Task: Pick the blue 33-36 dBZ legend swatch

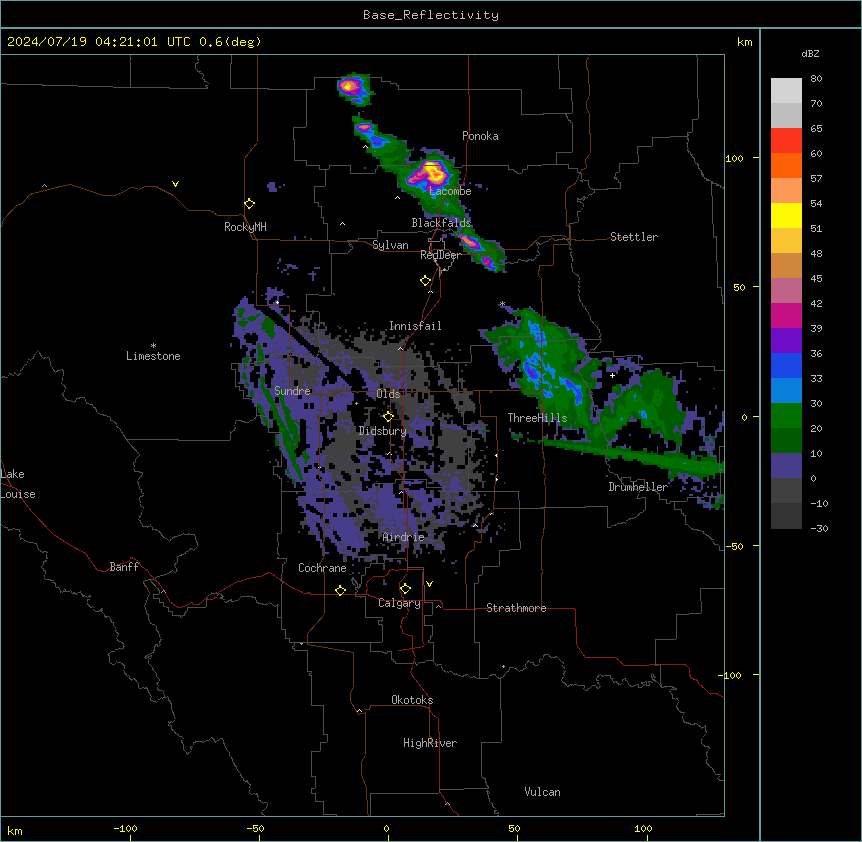Action: click(786, 365)
